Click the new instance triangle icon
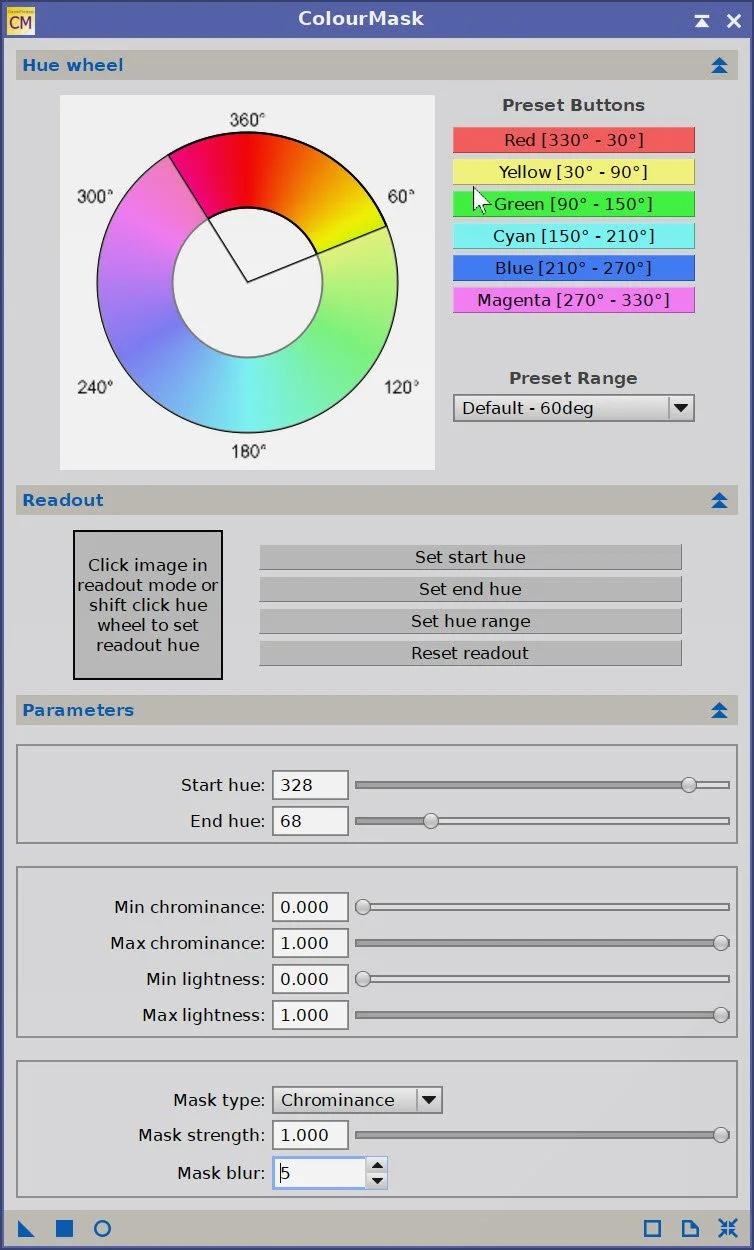Image resolution: width=754 pixels, height=1250 pixels. (x=26, y=1229)
